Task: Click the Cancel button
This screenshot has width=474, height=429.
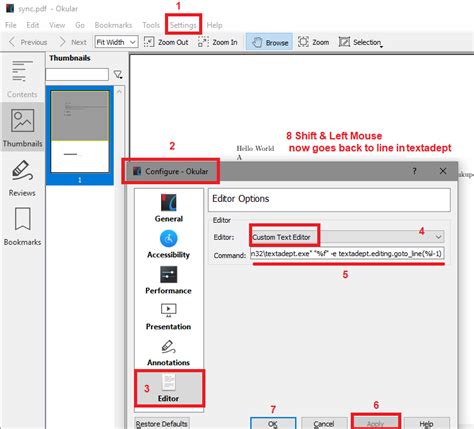Action: (323, 423)
